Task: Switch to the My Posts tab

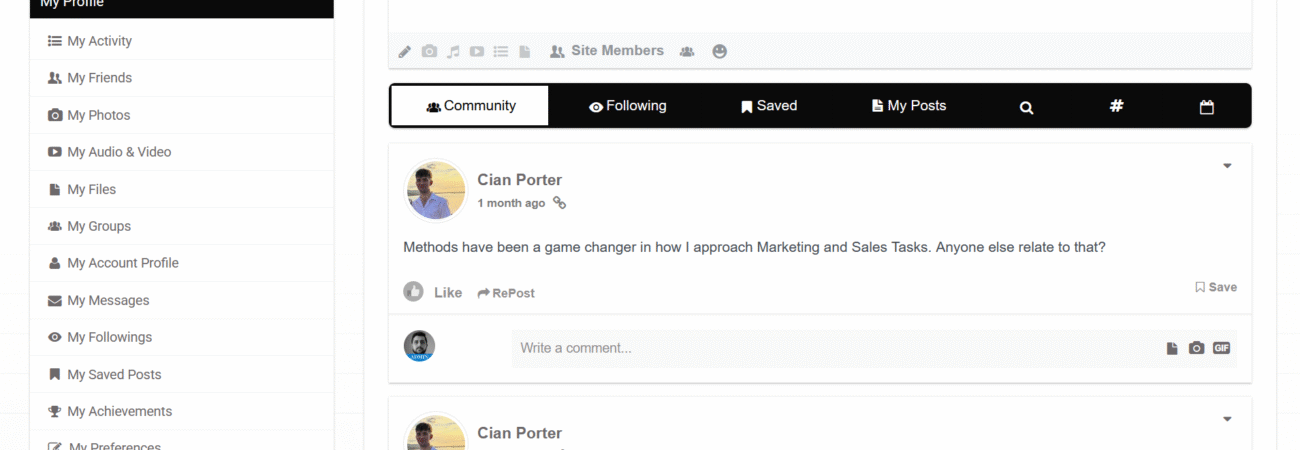Action: pos(909,106)
